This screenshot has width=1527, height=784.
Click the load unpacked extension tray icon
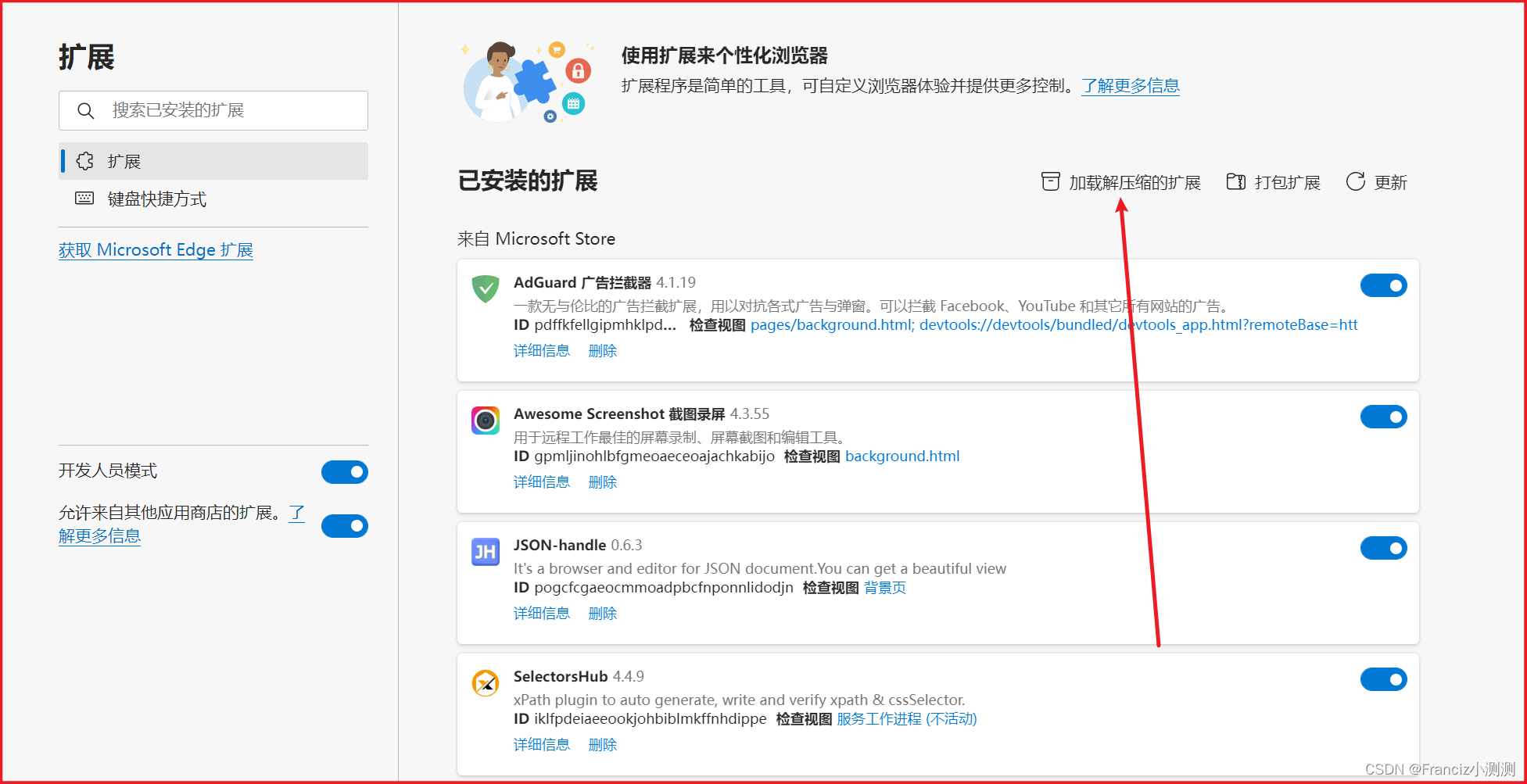pyautogui.click(x=1050, y=181)
